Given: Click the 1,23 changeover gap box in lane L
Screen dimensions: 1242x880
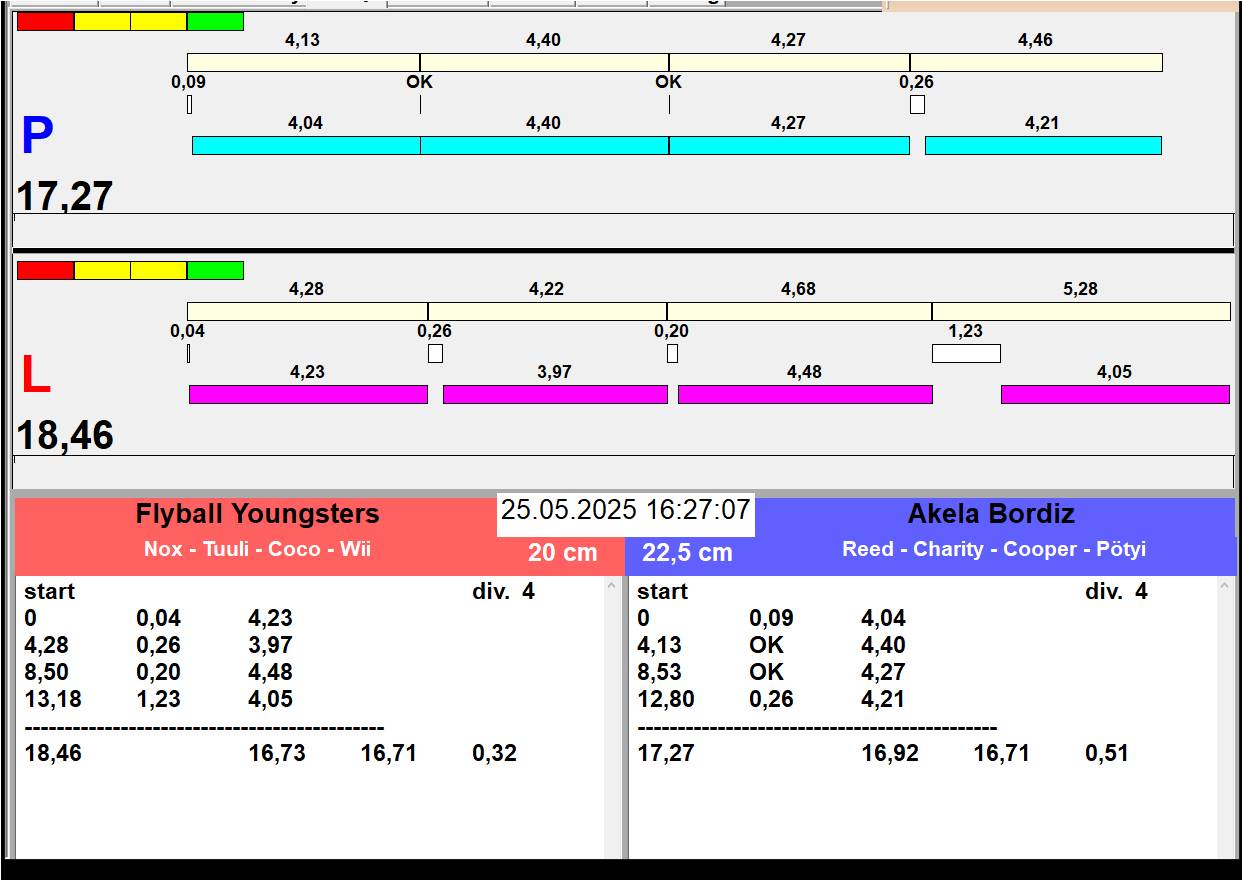Looking at the screenshot, I should click(x=966, y=353).
